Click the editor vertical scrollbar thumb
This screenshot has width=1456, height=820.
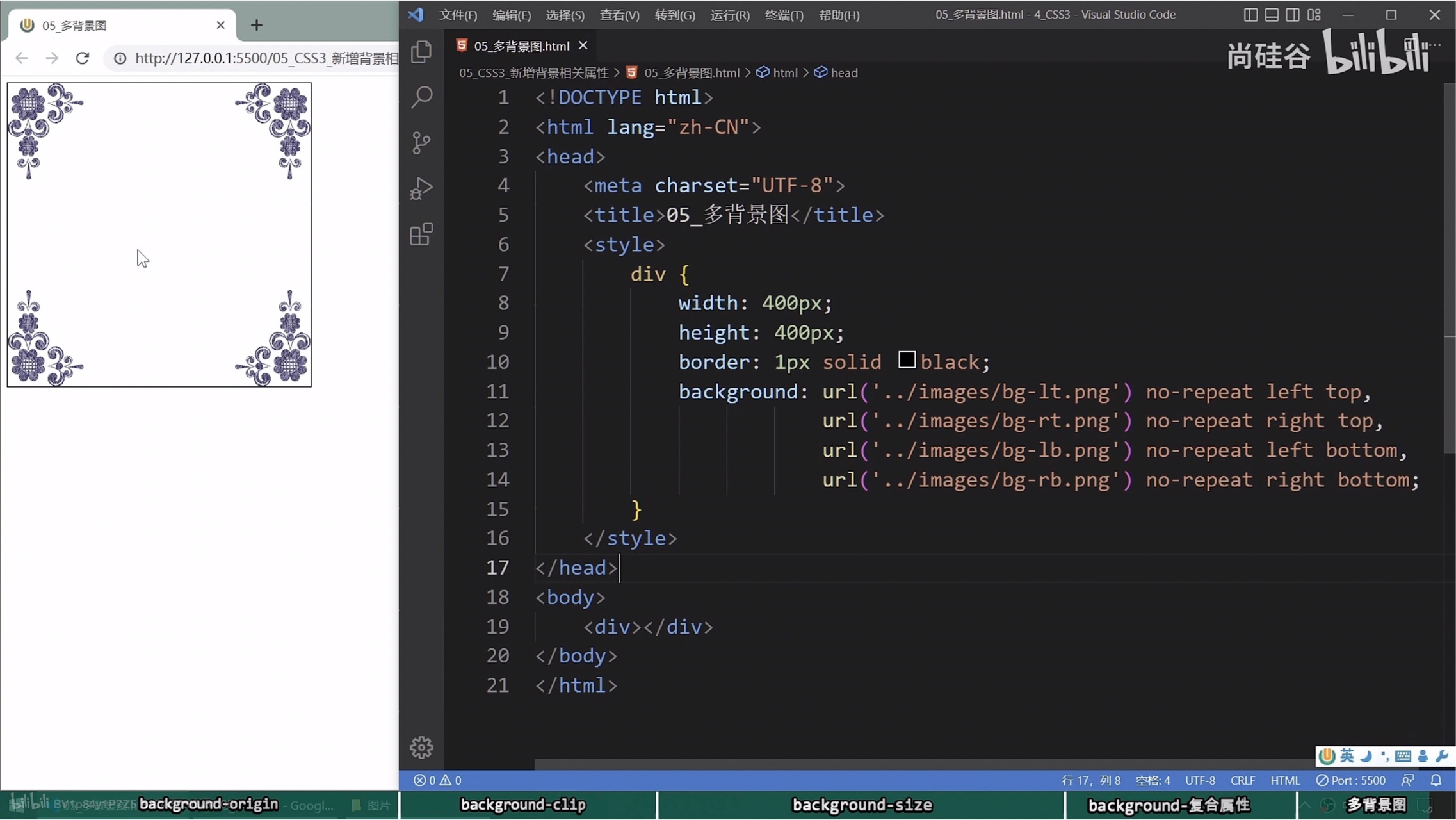[x=1450, y=268]
